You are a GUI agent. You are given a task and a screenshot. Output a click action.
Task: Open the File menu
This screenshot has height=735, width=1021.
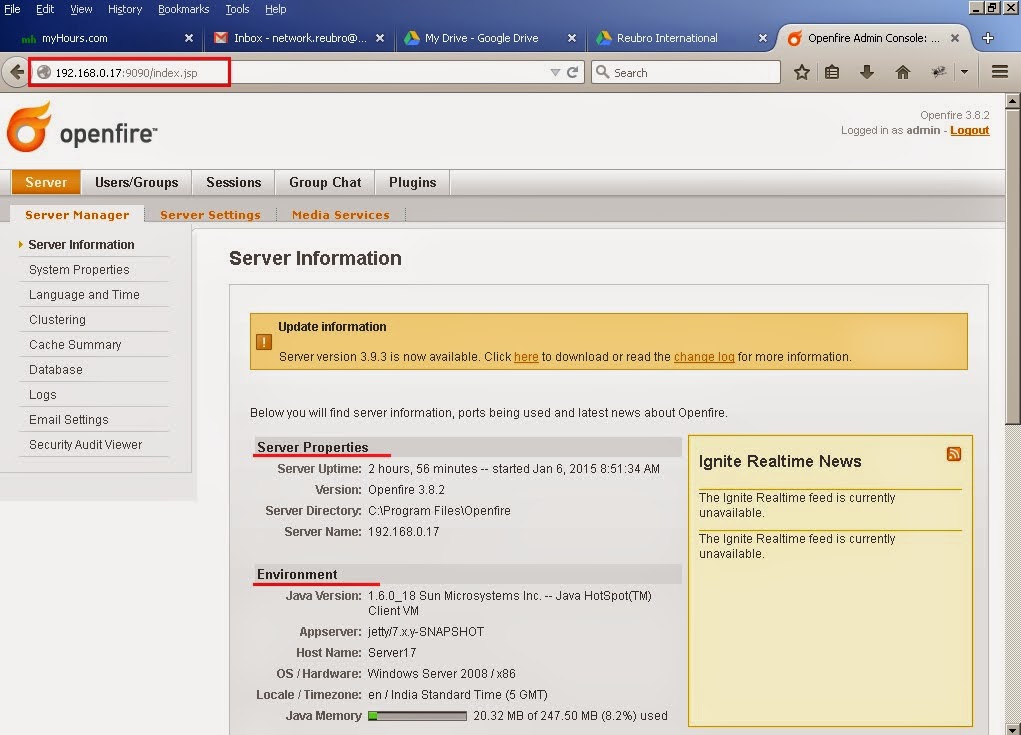[12, 9]
